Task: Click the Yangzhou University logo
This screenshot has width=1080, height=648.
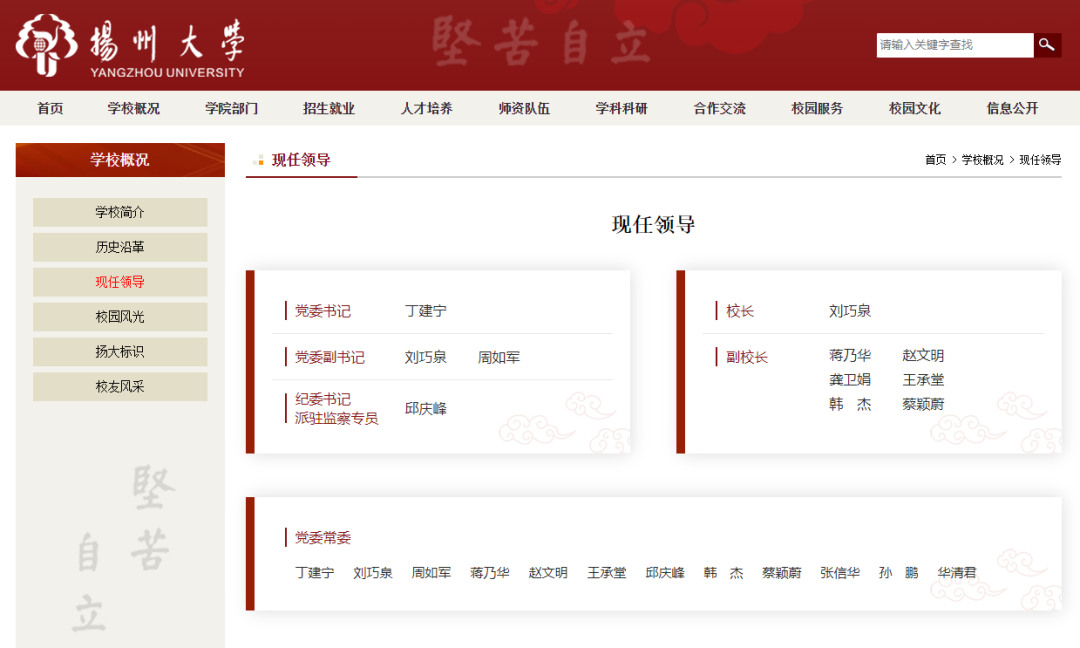Action: (130, 46)
